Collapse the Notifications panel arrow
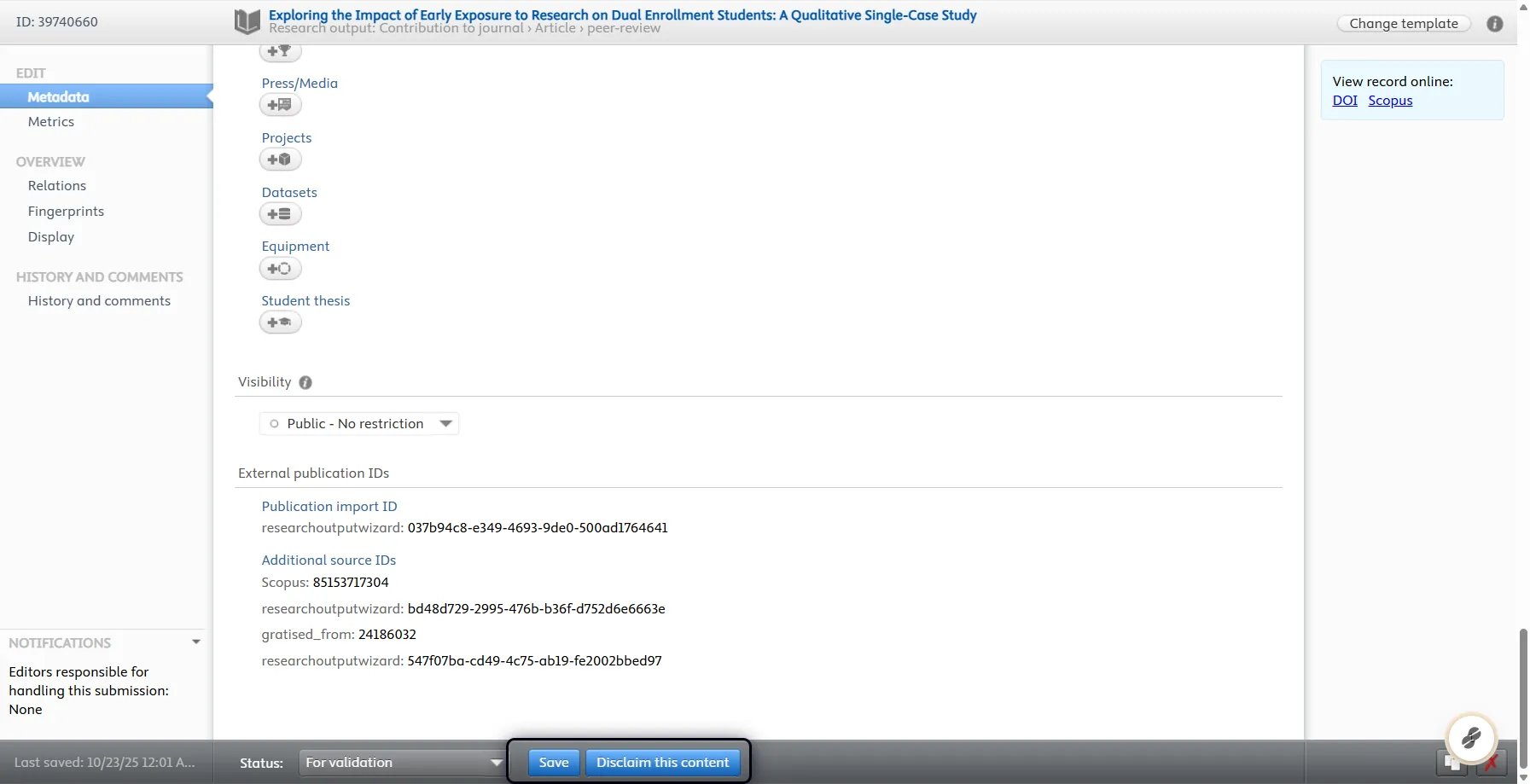Image resolution: width=1530 pixels, height=784 pixels. [196, 642]
